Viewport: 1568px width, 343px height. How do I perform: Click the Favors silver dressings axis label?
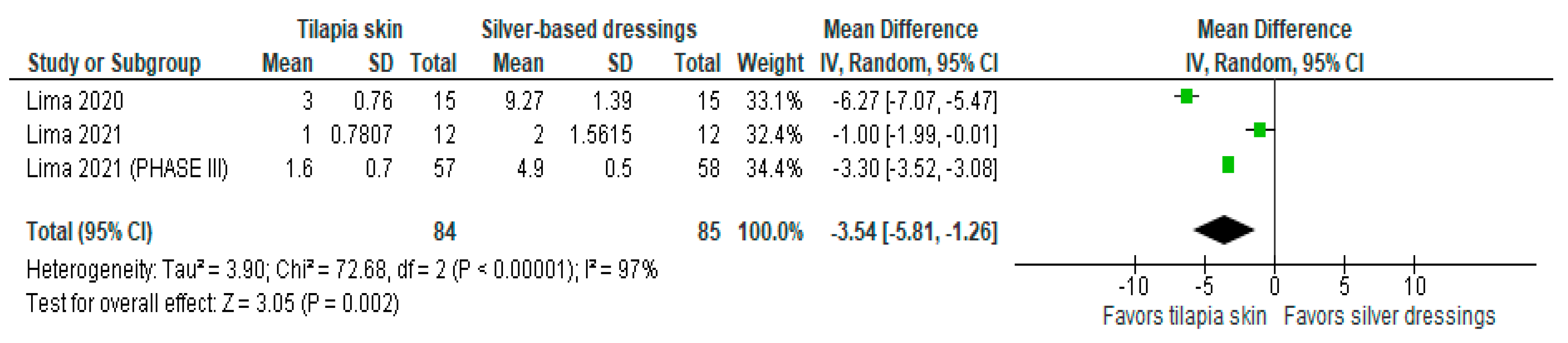coord(1389,316)
